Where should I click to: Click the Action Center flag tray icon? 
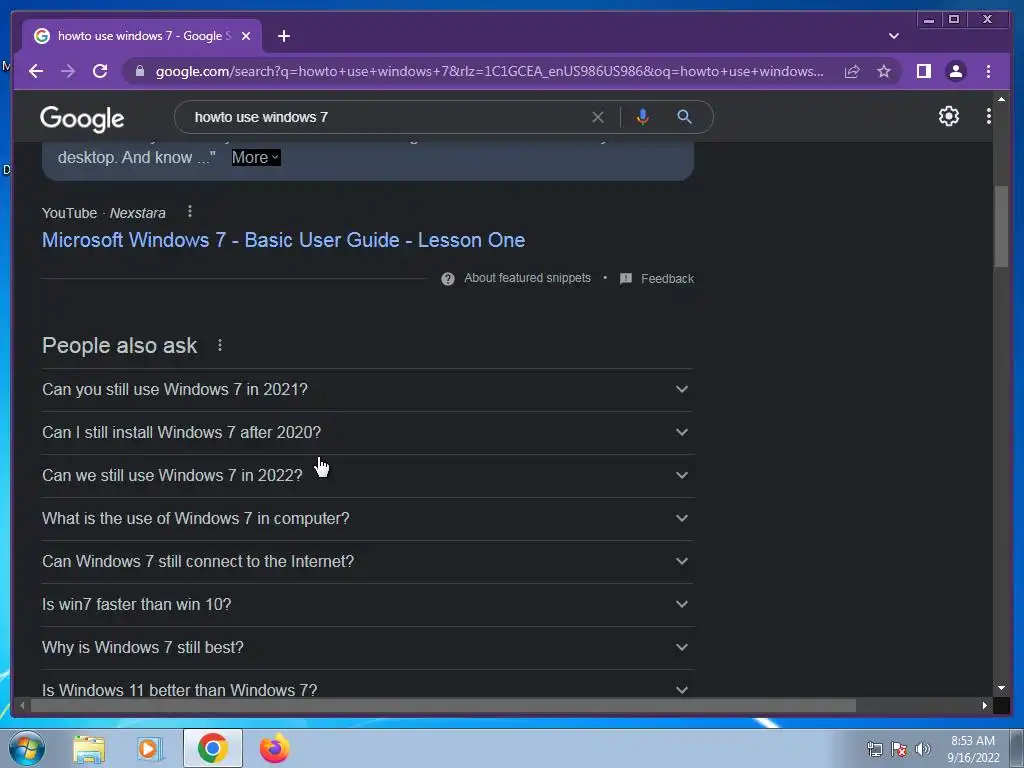point(899,749)
